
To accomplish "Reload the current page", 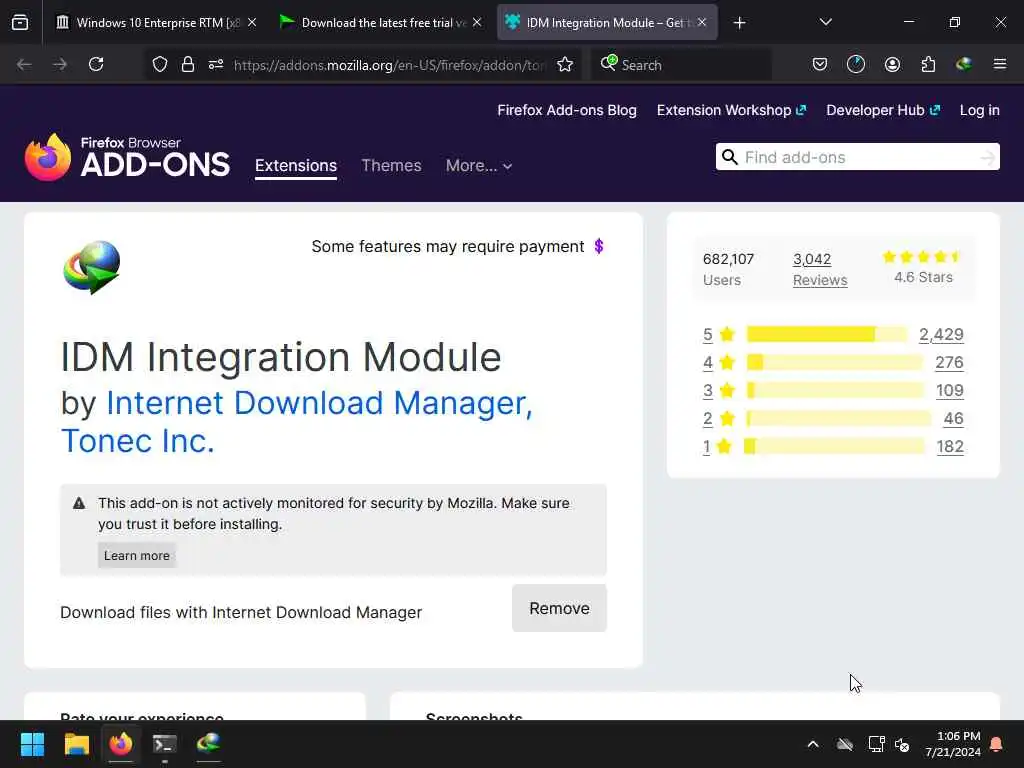I will 96,64.
